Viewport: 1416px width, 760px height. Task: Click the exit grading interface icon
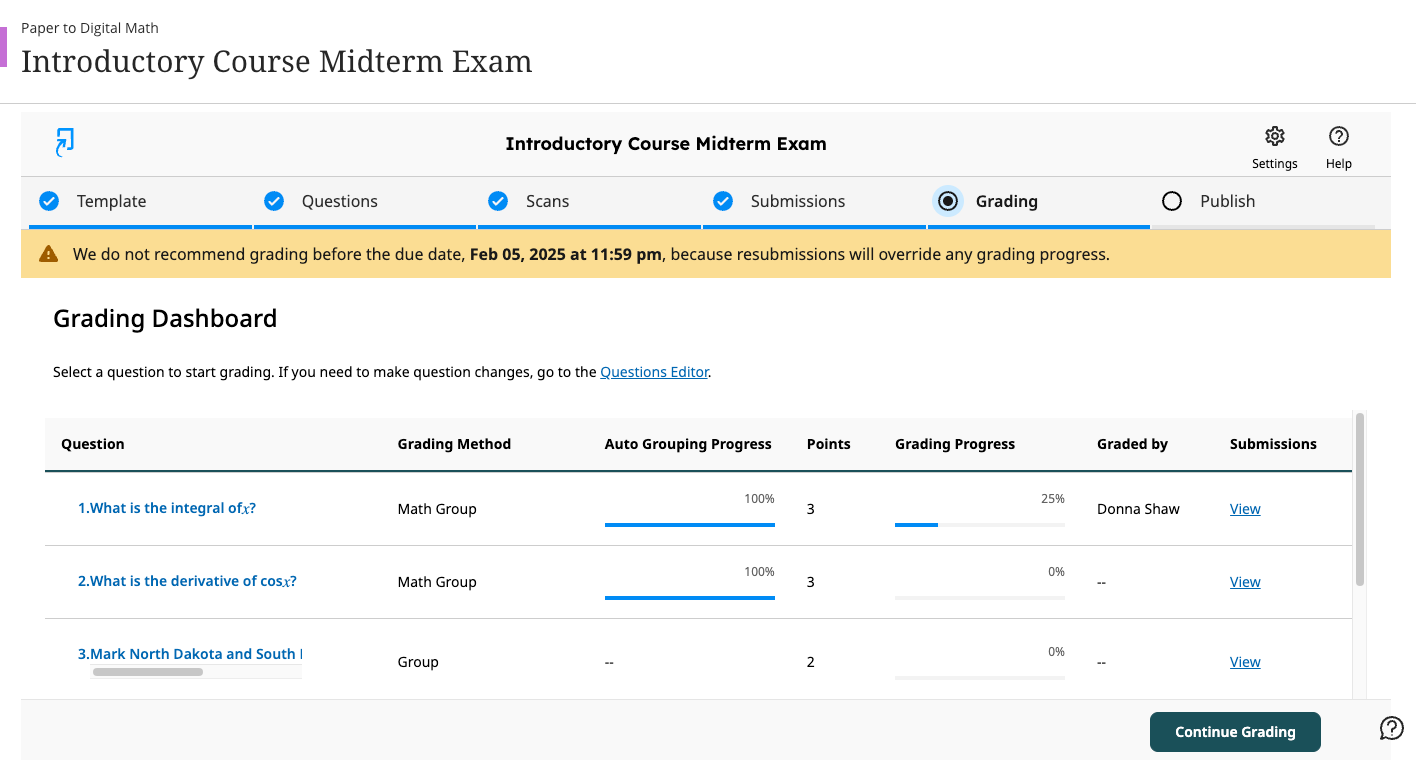(x=63, y=142)
